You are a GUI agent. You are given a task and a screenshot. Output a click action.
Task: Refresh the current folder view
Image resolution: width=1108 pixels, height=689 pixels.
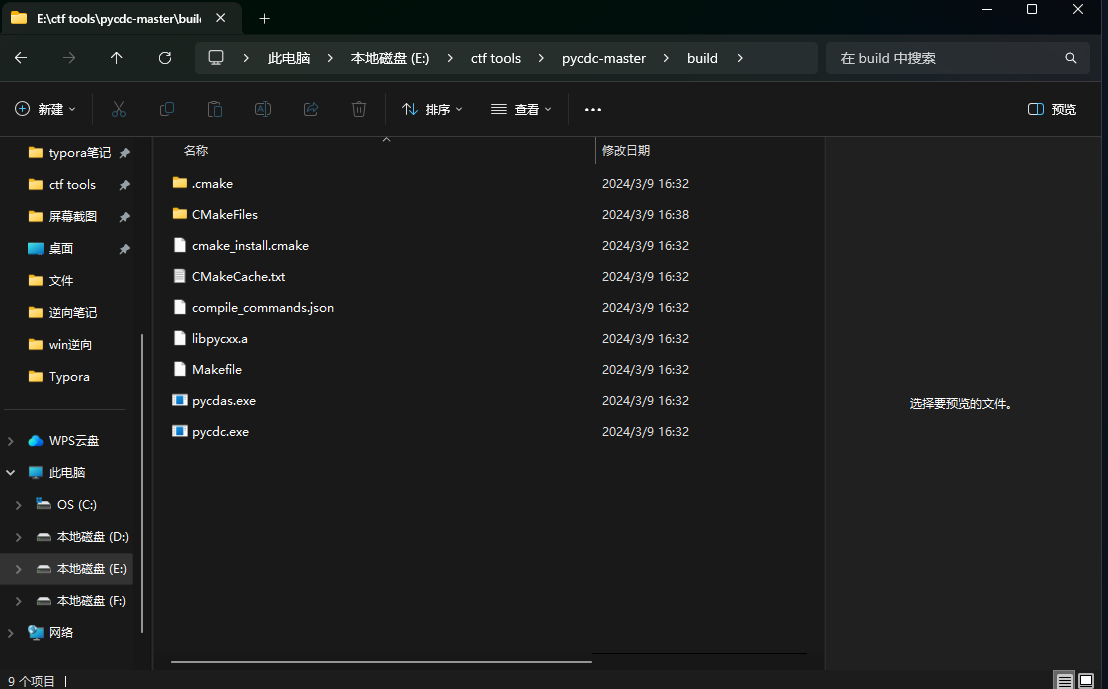click(x=165, y=58)
